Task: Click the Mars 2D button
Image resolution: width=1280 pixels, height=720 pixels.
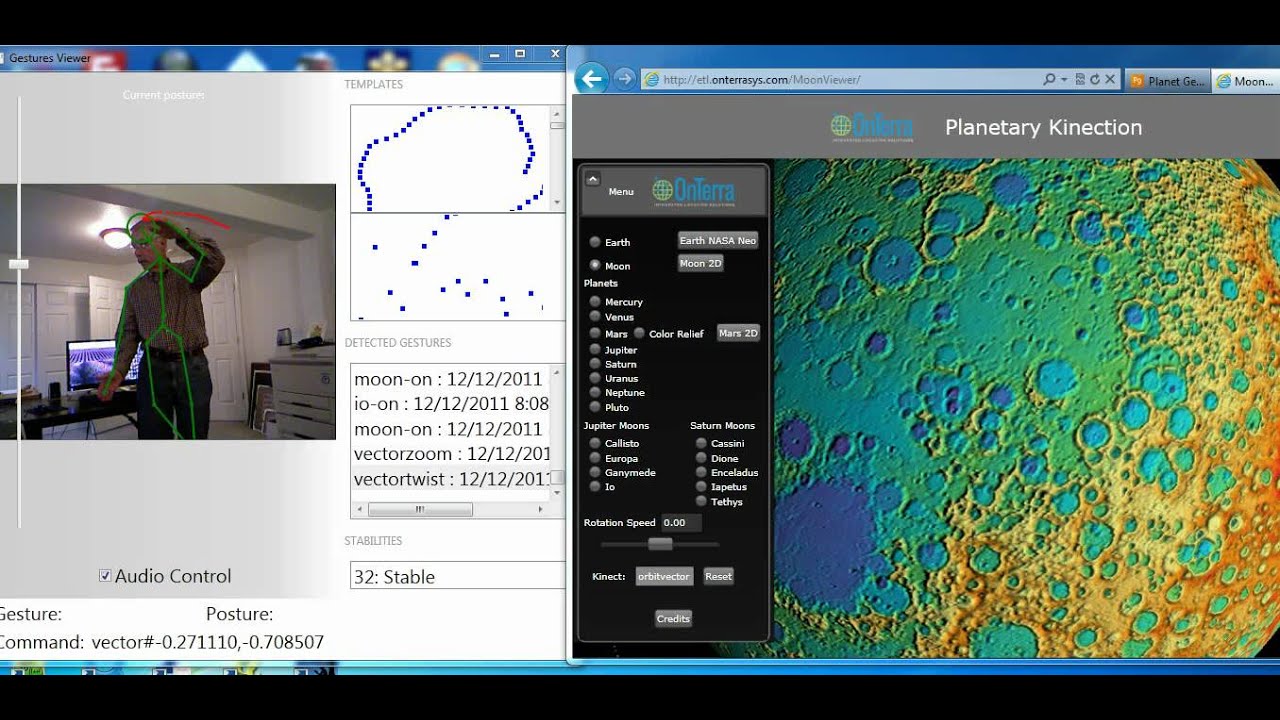Action: pos(738,333)
